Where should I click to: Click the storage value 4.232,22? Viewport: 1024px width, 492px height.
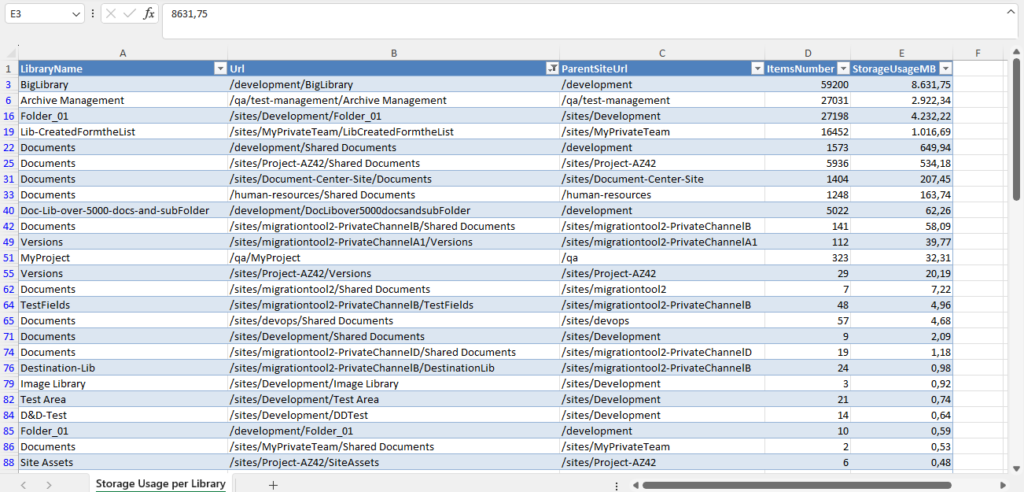point(901,116)
